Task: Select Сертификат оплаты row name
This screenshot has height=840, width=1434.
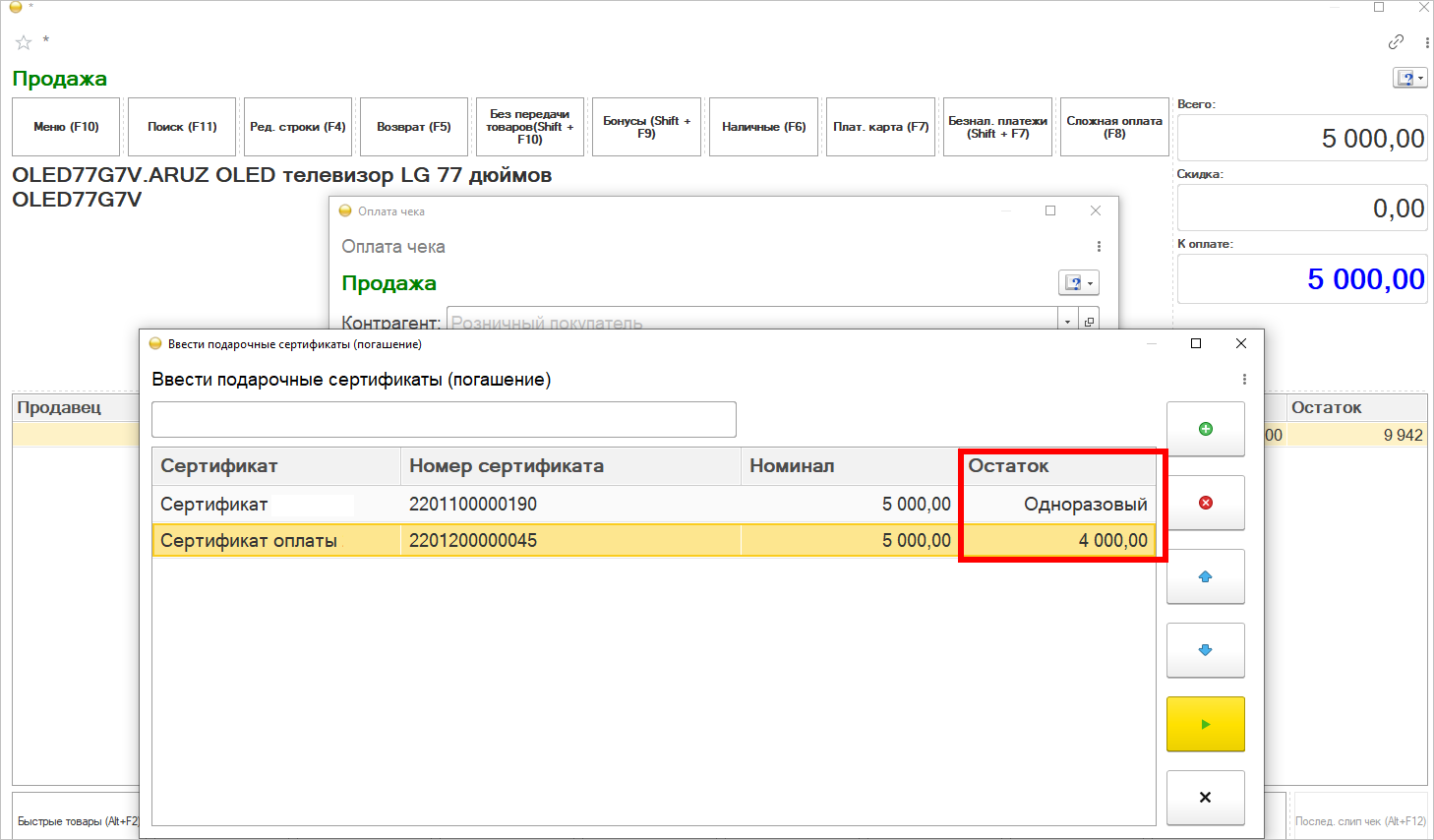Action: [249, 541]
